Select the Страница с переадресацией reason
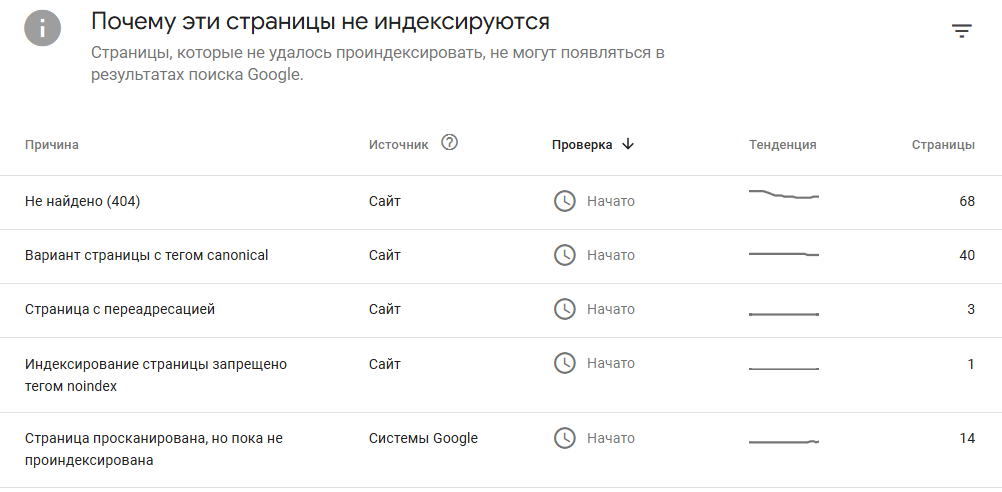The width and height of the screenshot is (1002, 492). [120, 309]
